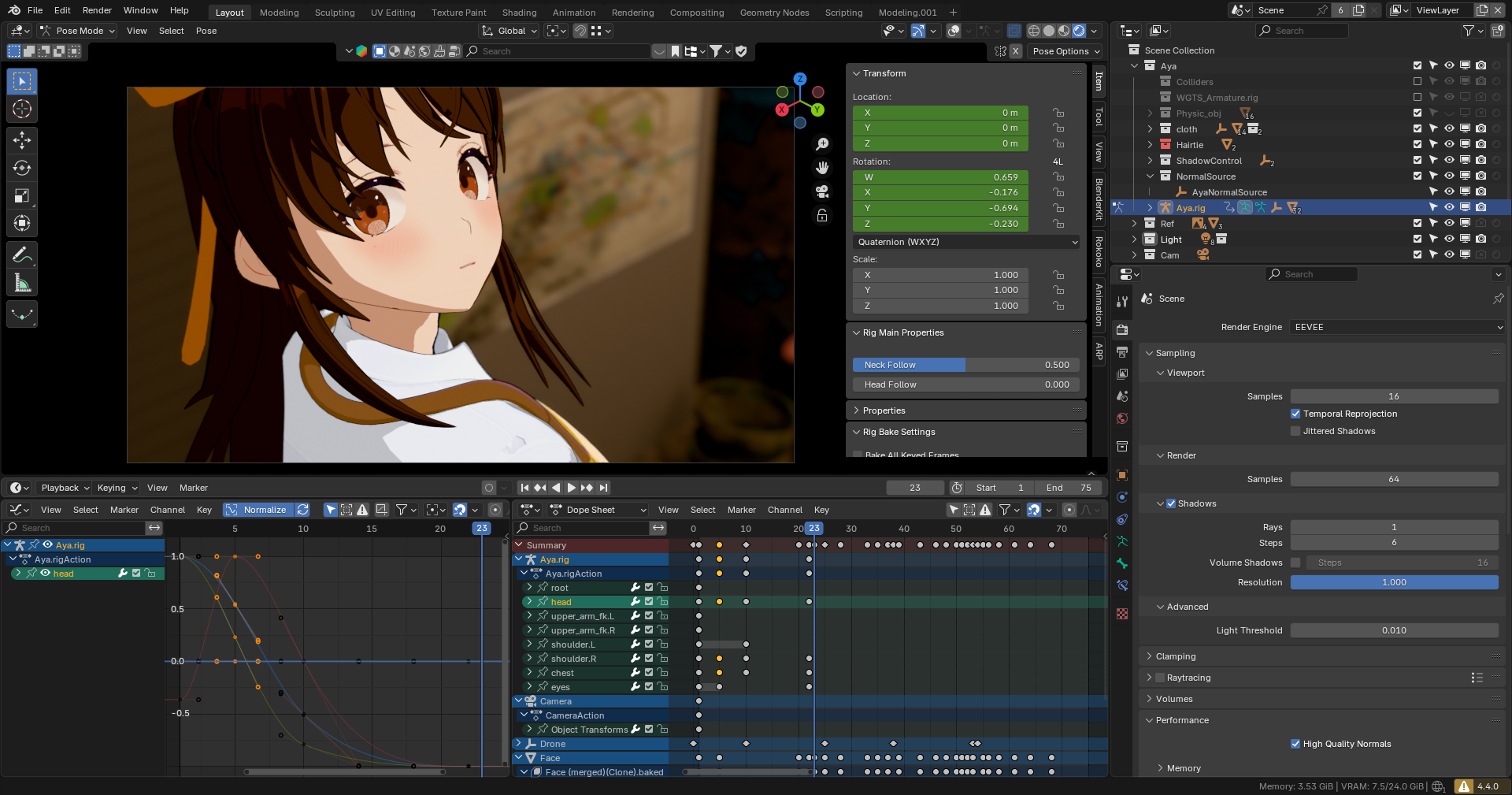Select the Measure tool
Image resolution: width=1512 pixels, height=795 pixels.
pos(22,283)
